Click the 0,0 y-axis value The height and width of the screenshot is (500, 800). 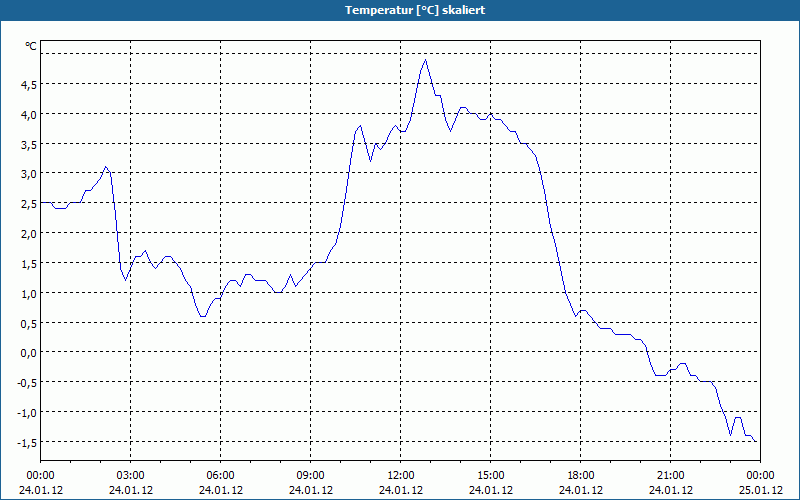28,354
